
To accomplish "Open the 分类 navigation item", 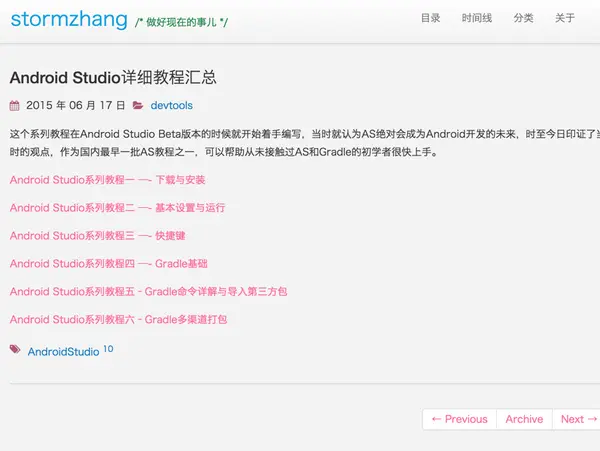I will (x=523, y=18).
